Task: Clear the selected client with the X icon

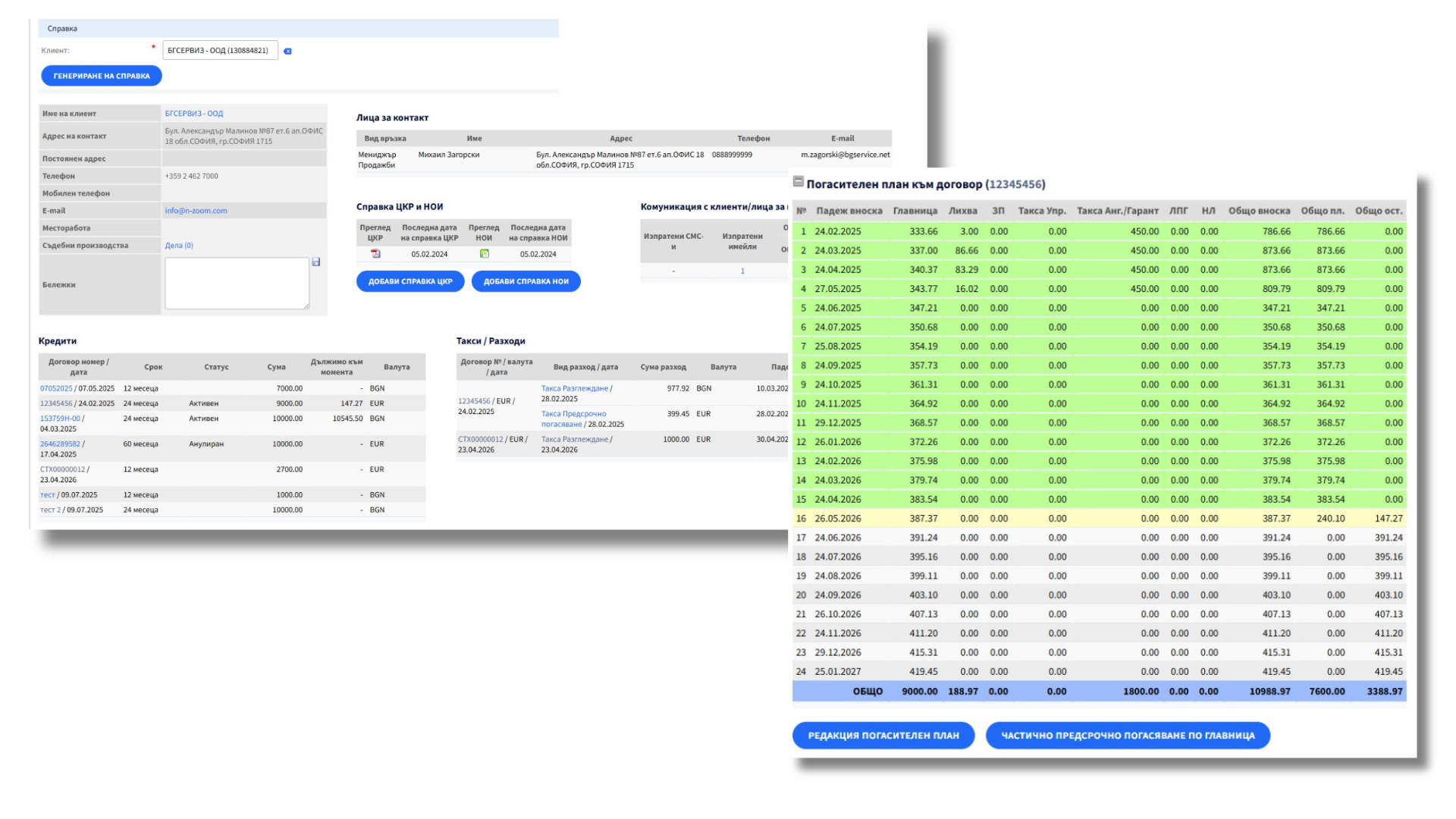Action: pos(287,52)
